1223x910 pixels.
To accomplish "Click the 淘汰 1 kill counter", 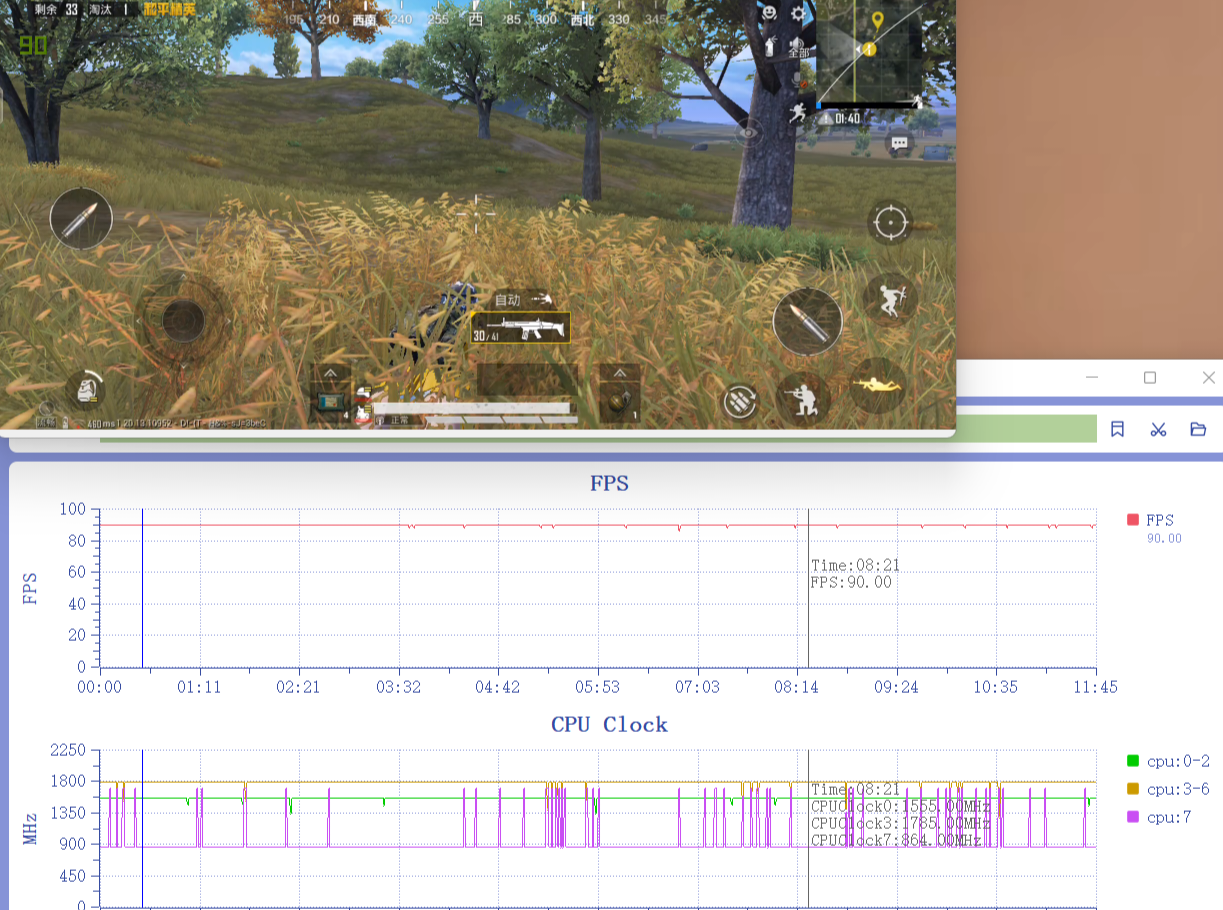I will tap(110, 9).
